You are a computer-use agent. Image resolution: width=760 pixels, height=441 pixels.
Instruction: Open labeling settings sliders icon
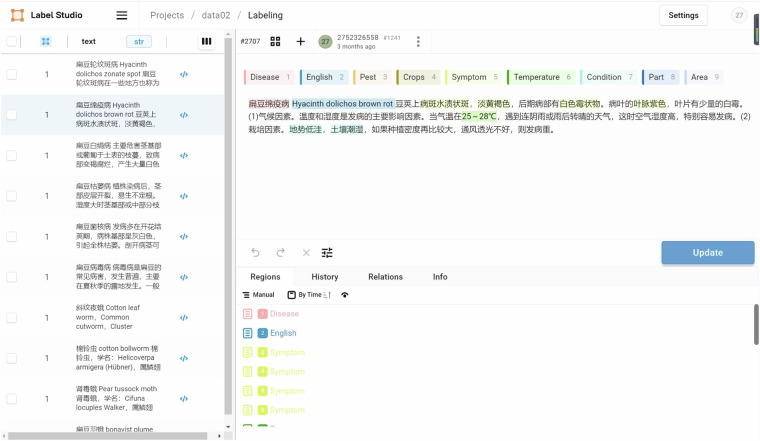tap(327, 252)
